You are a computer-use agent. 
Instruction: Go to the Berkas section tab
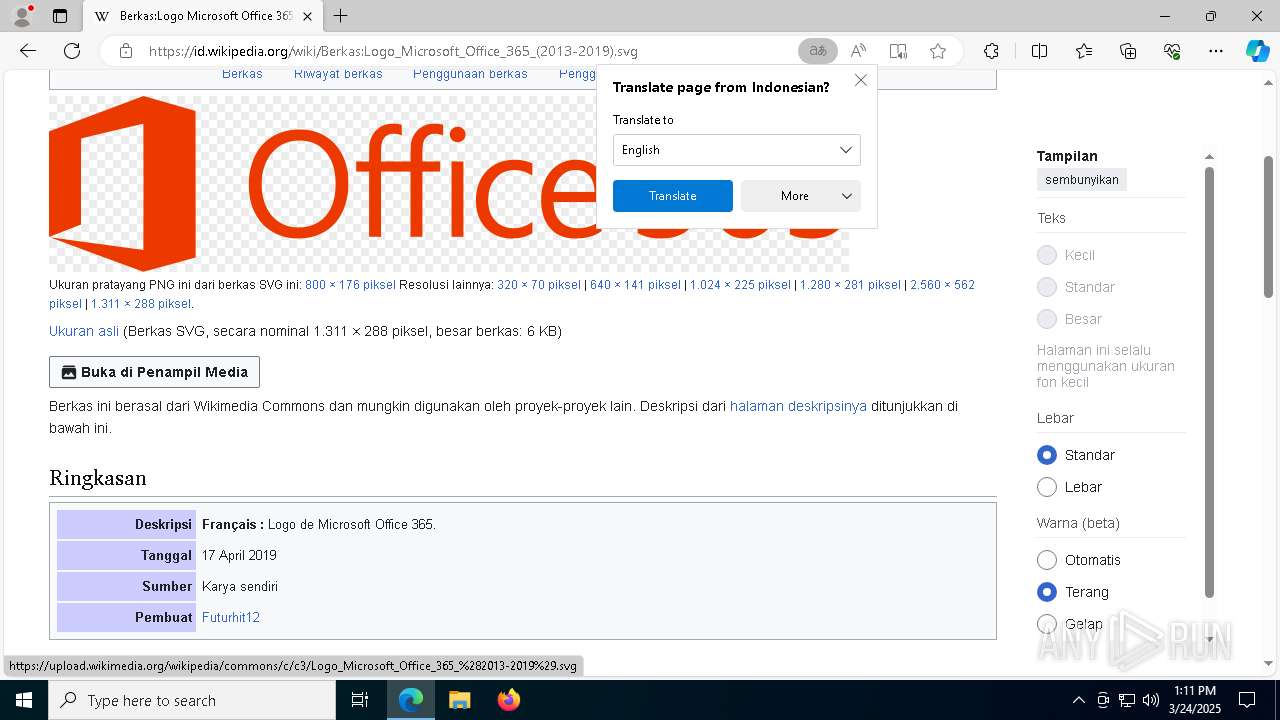click(242, 74)
